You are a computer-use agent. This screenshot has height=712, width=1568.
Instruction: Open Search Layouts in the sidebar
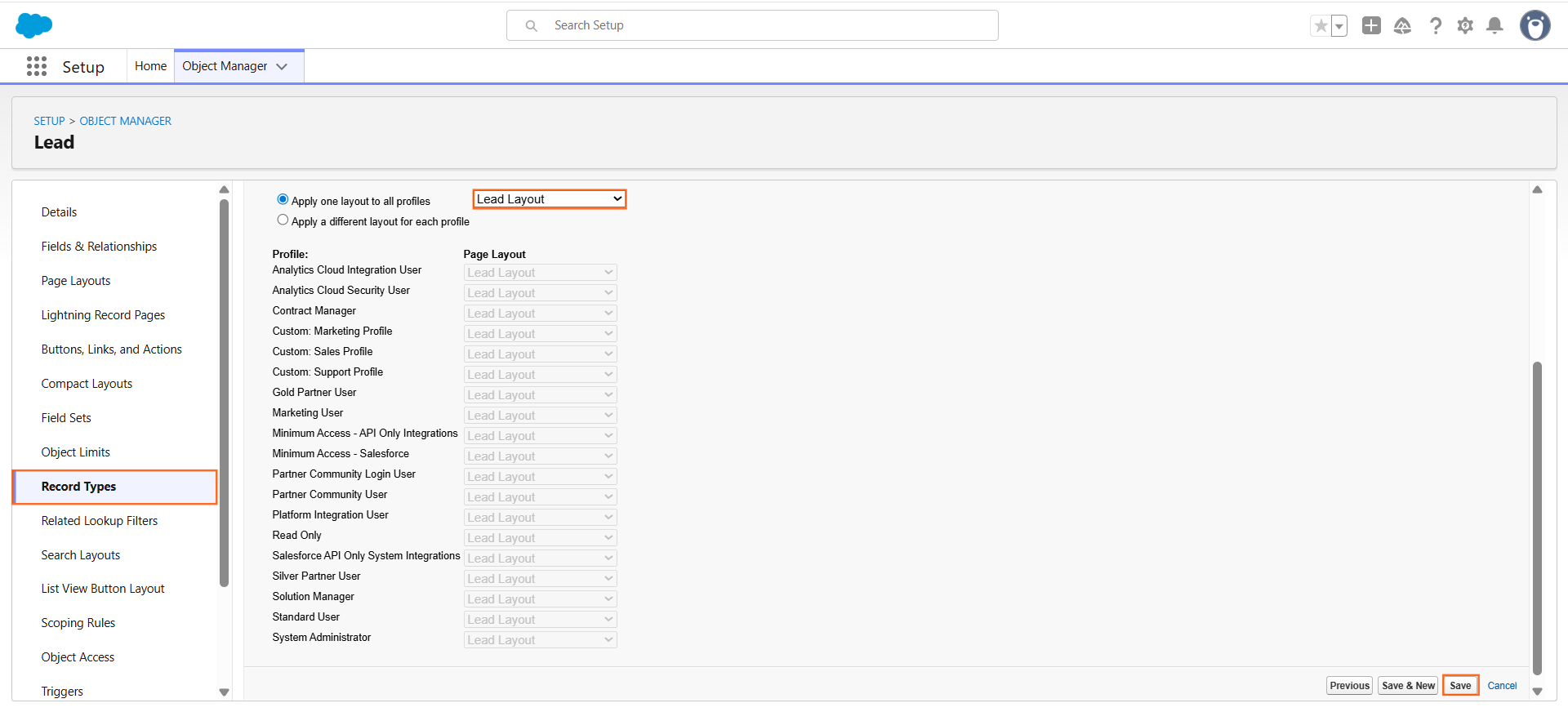81,555
